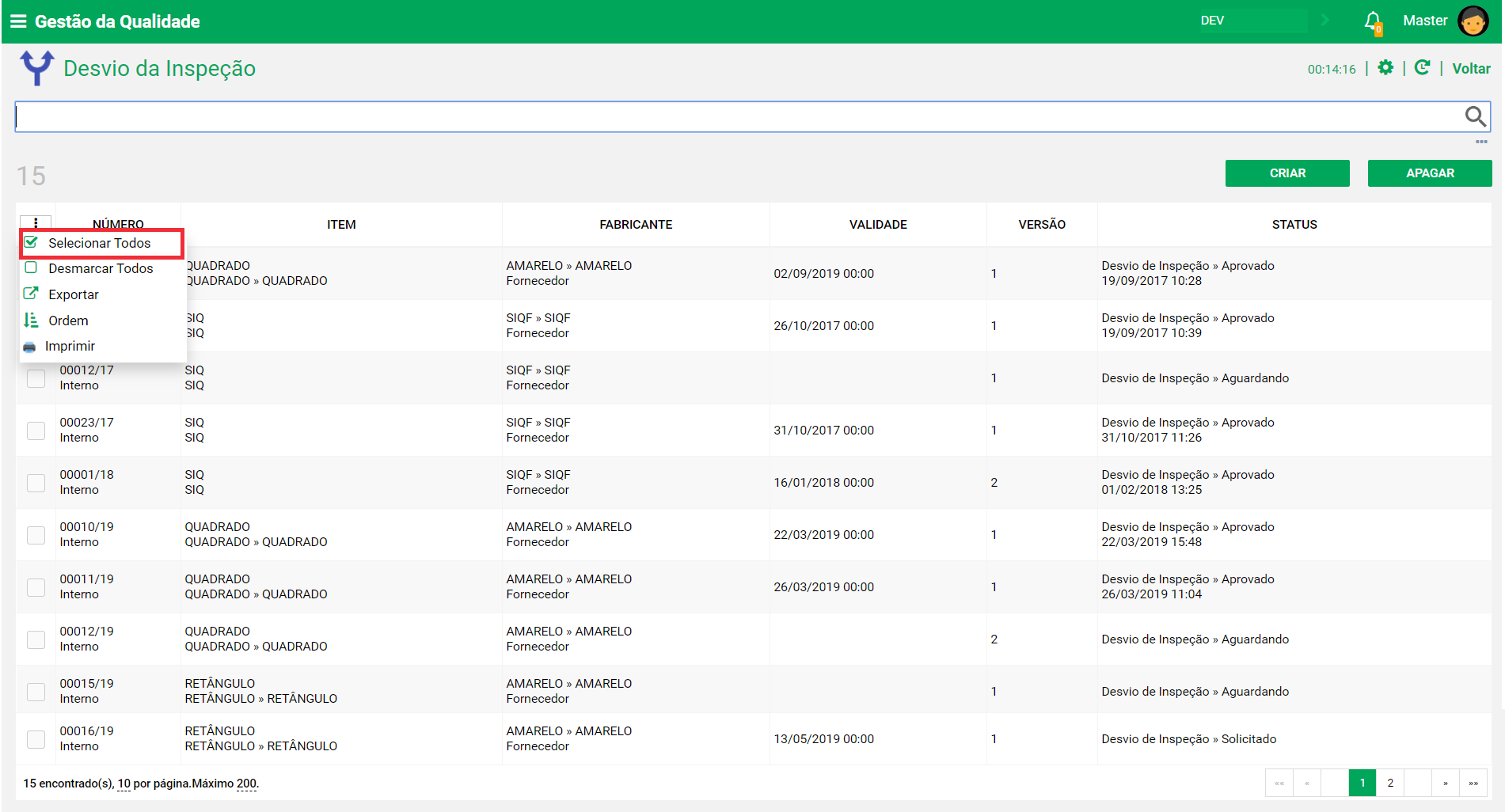
Task: Open record 00001/18
Action: pyautogui.click(x=86, y=475)
